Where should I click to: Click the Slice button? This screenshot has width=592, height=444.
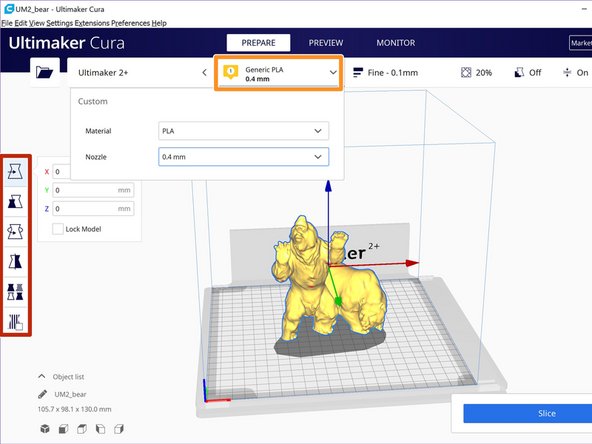point(527,413)
